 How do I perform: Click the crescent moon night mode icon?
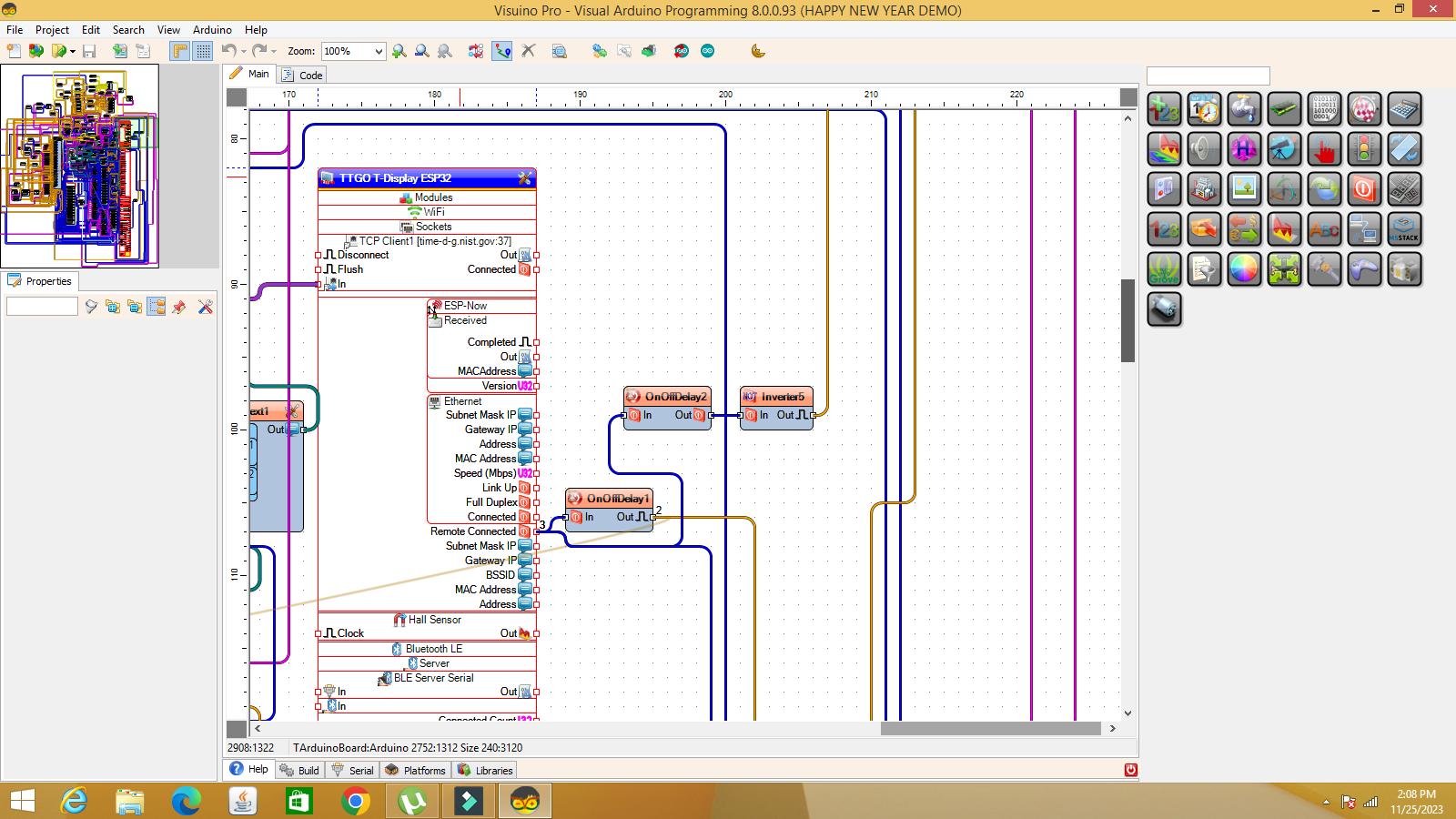tap(758, 51)
